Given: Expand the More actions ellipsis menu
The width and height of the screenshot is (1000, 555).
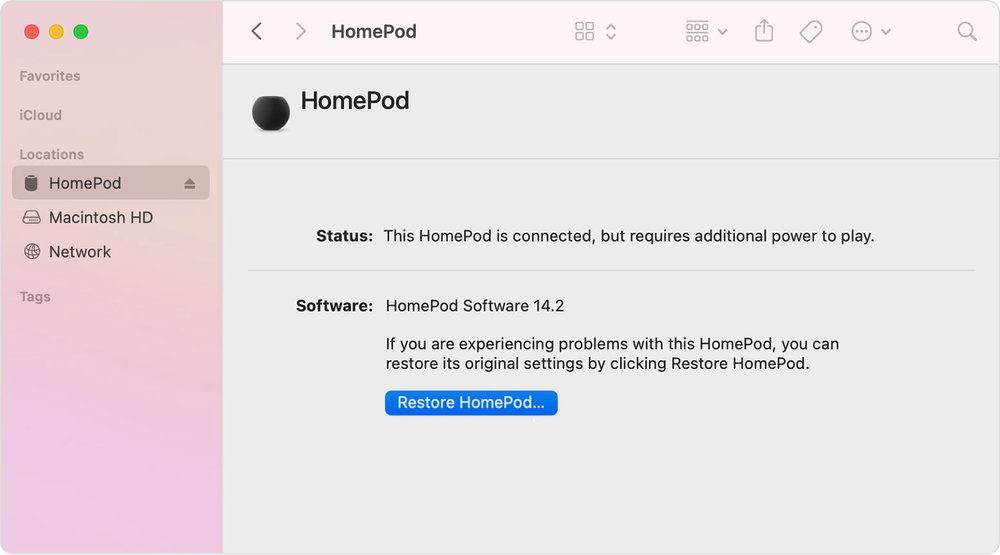Looking at the screenshot, I should click(x=871, y=32).
